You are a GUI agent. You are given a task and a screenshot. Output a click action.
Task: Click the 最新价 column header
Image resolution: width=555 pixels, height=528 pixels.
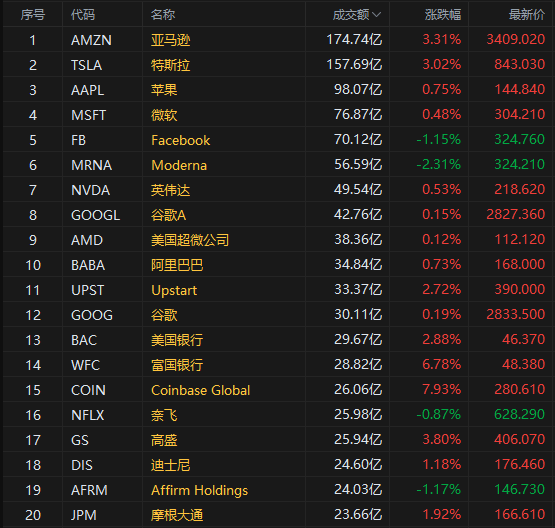pyautogui.click(x=527, y=15)
